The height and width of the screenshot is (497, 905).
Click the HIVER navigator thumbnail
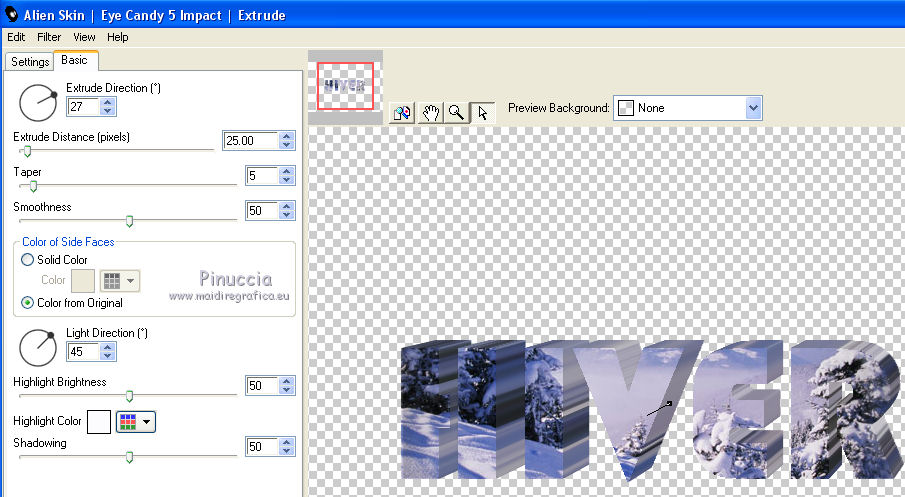point(345,86)
